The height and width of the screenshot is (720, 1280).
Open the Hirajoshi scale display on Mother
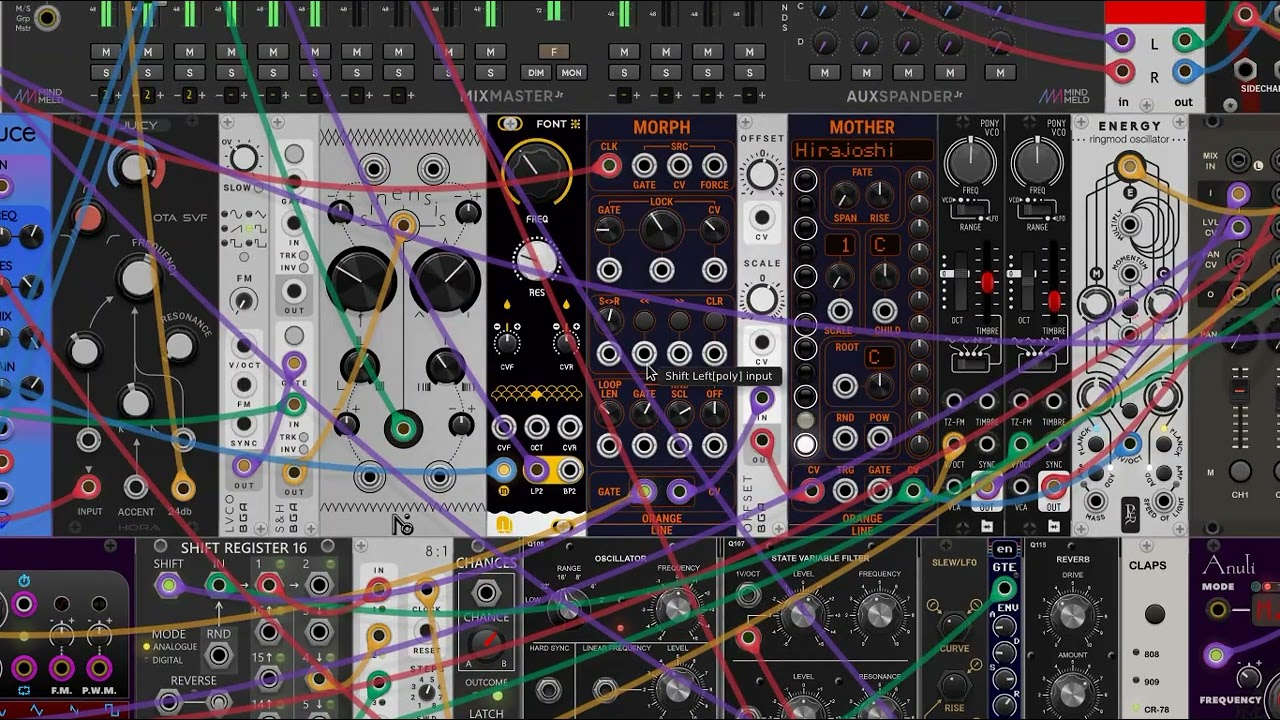[x=862, y=151]
